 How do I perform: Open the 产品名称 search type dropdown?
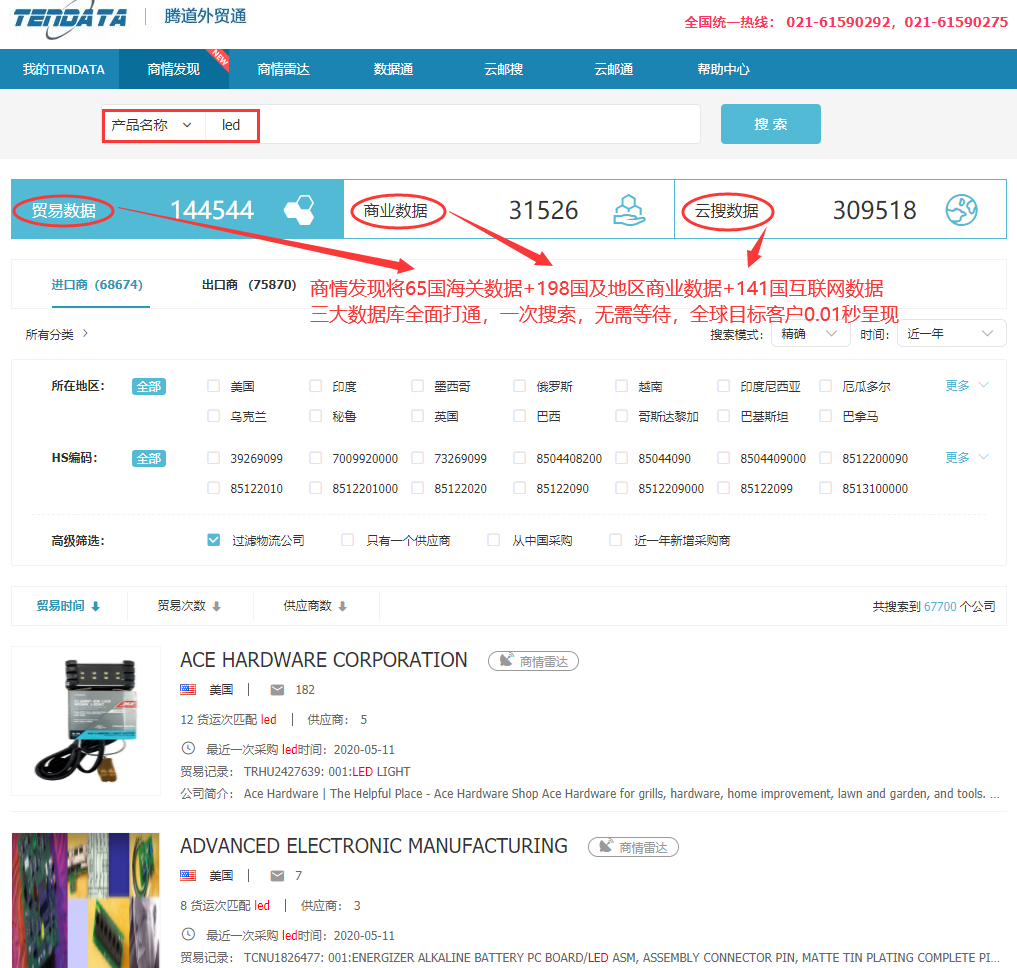click(x=157, y=124)
